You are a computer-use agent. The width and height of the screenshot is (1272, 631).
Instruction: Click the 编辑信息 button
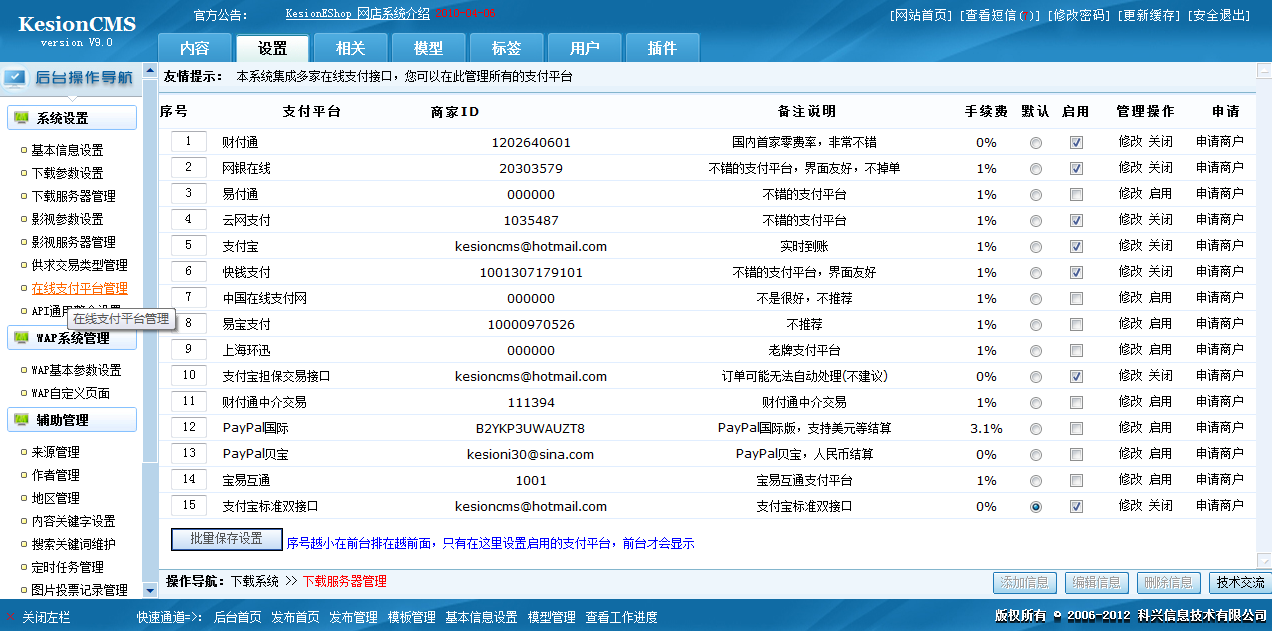coord(1097,582)
